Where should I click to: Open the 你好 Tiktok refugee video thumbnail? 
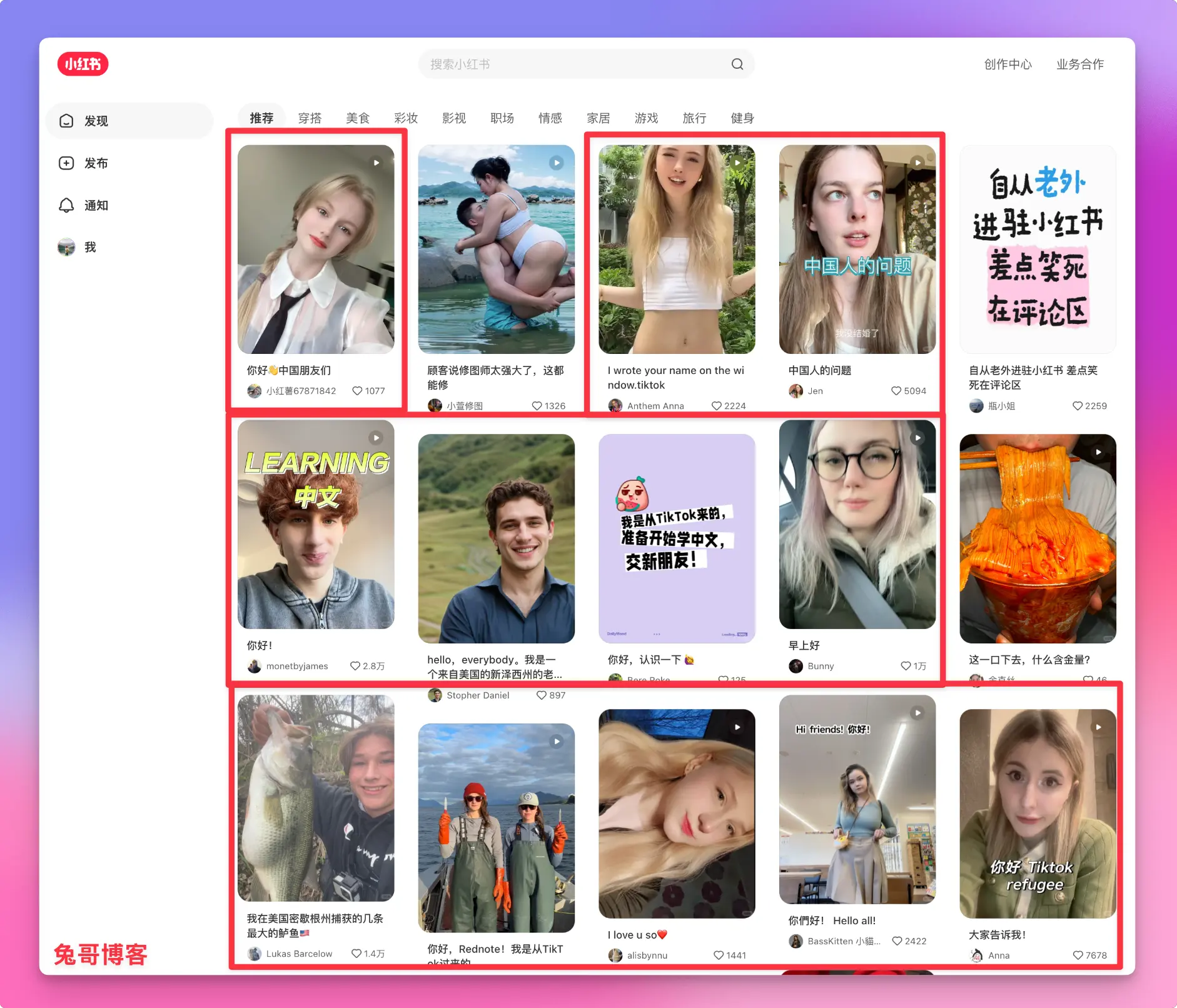pyautogui.click(x=1038, y=814)
